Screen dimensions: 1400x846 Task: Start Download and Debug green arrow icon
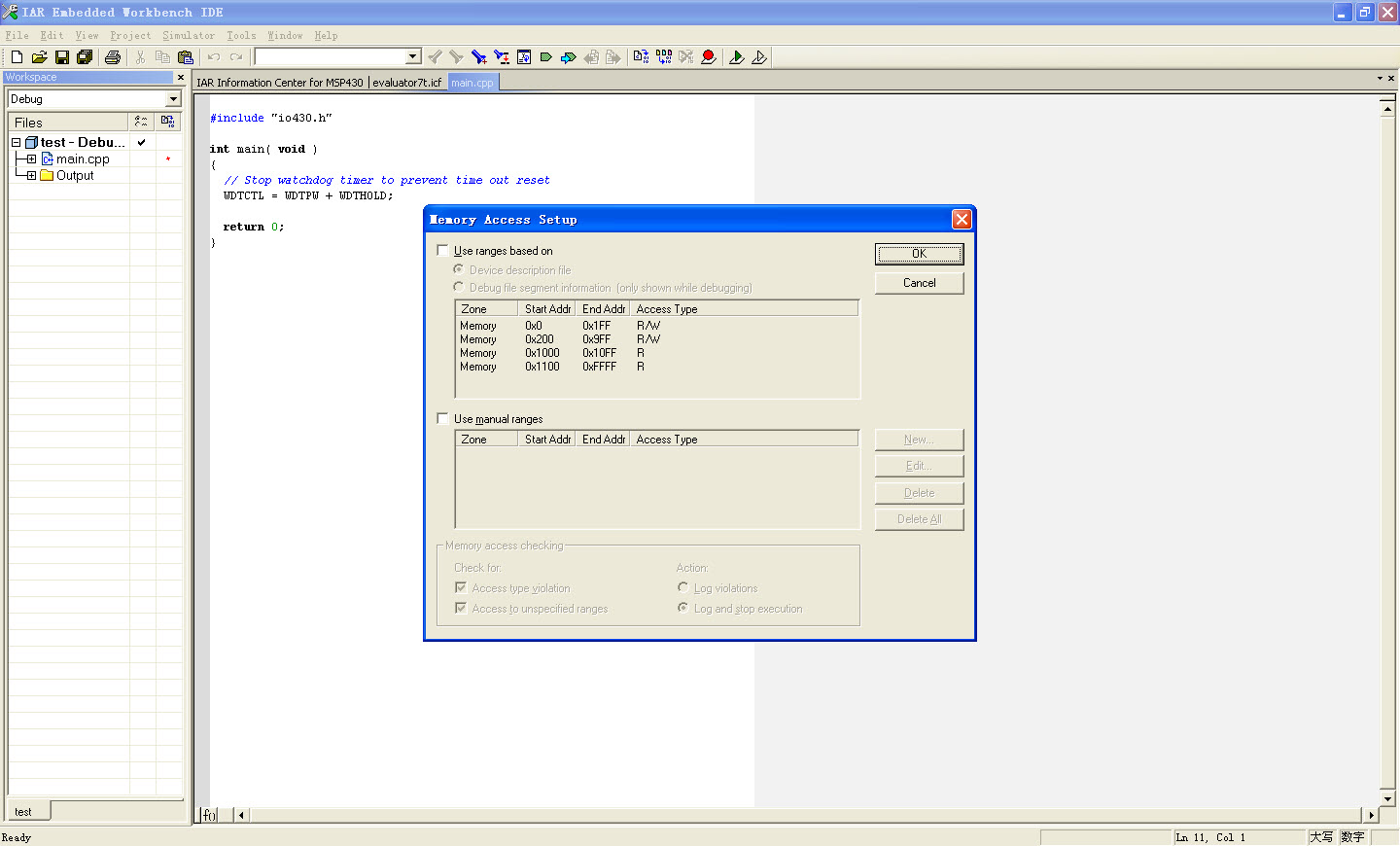point(737,57)
